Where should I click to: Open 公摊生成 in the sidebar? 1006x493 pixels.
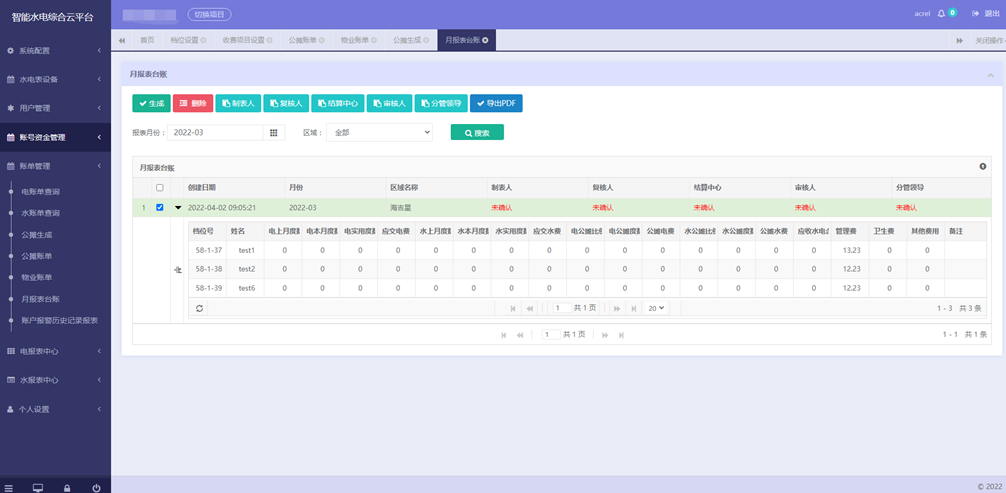click(x=37, y=234)
